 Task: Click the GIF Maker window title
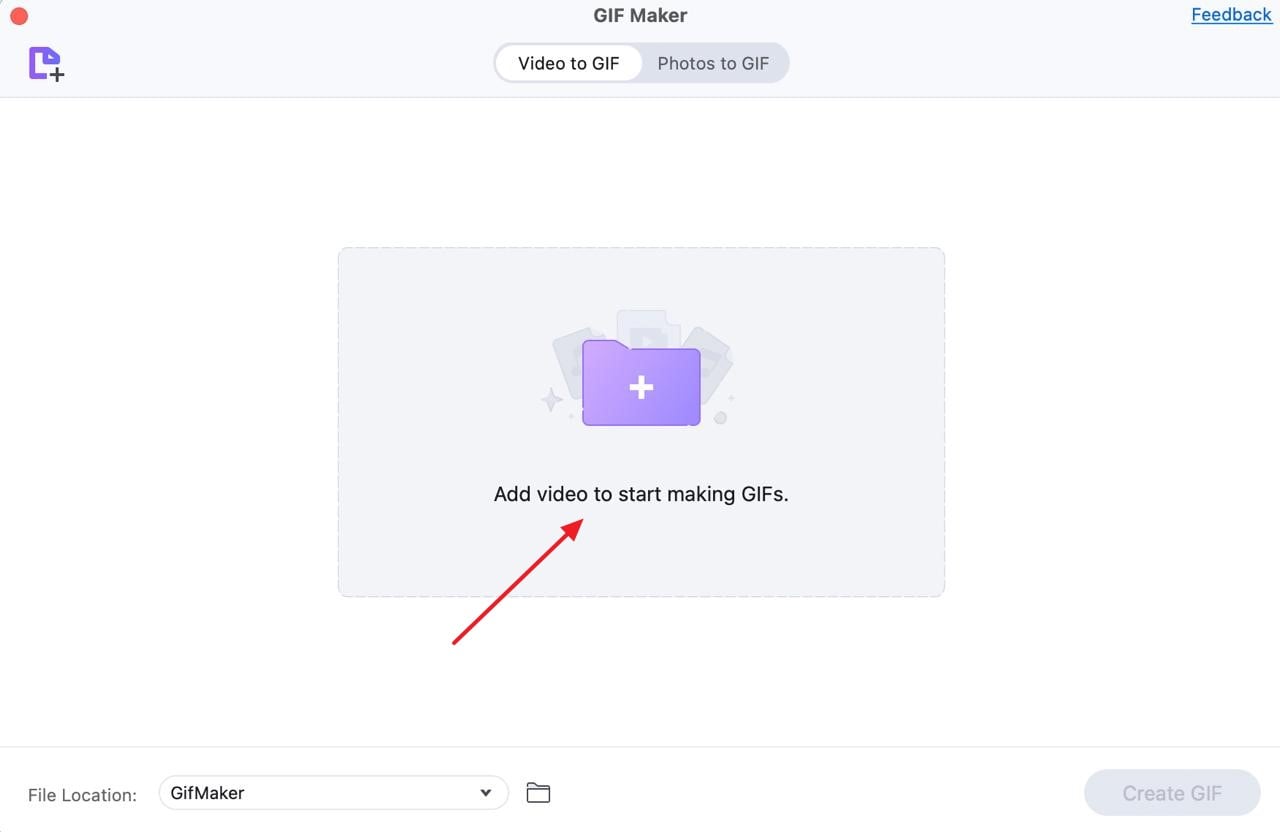coord(640,15)
